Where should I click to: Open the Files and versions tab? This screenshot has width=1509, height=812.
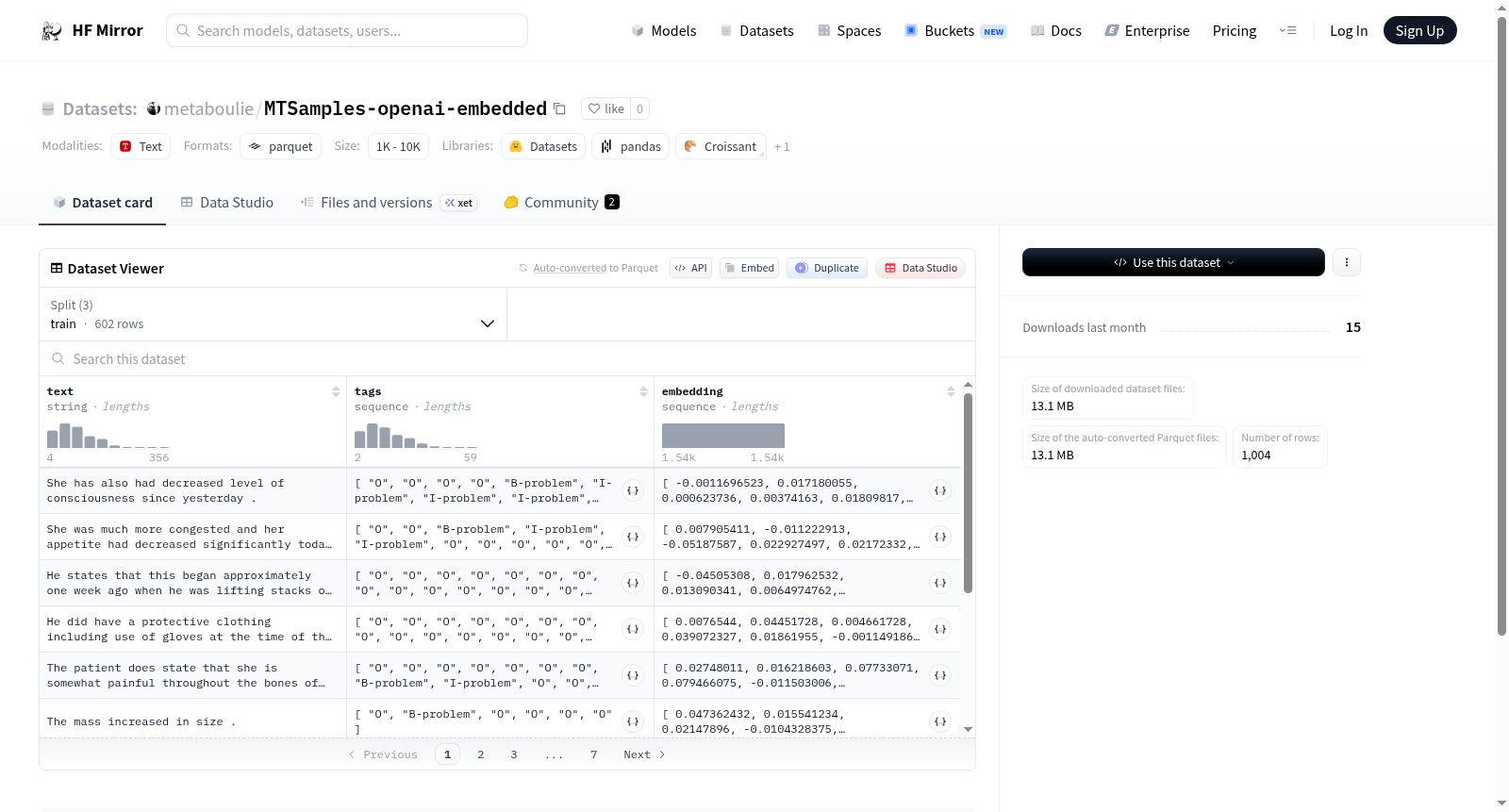389,202
